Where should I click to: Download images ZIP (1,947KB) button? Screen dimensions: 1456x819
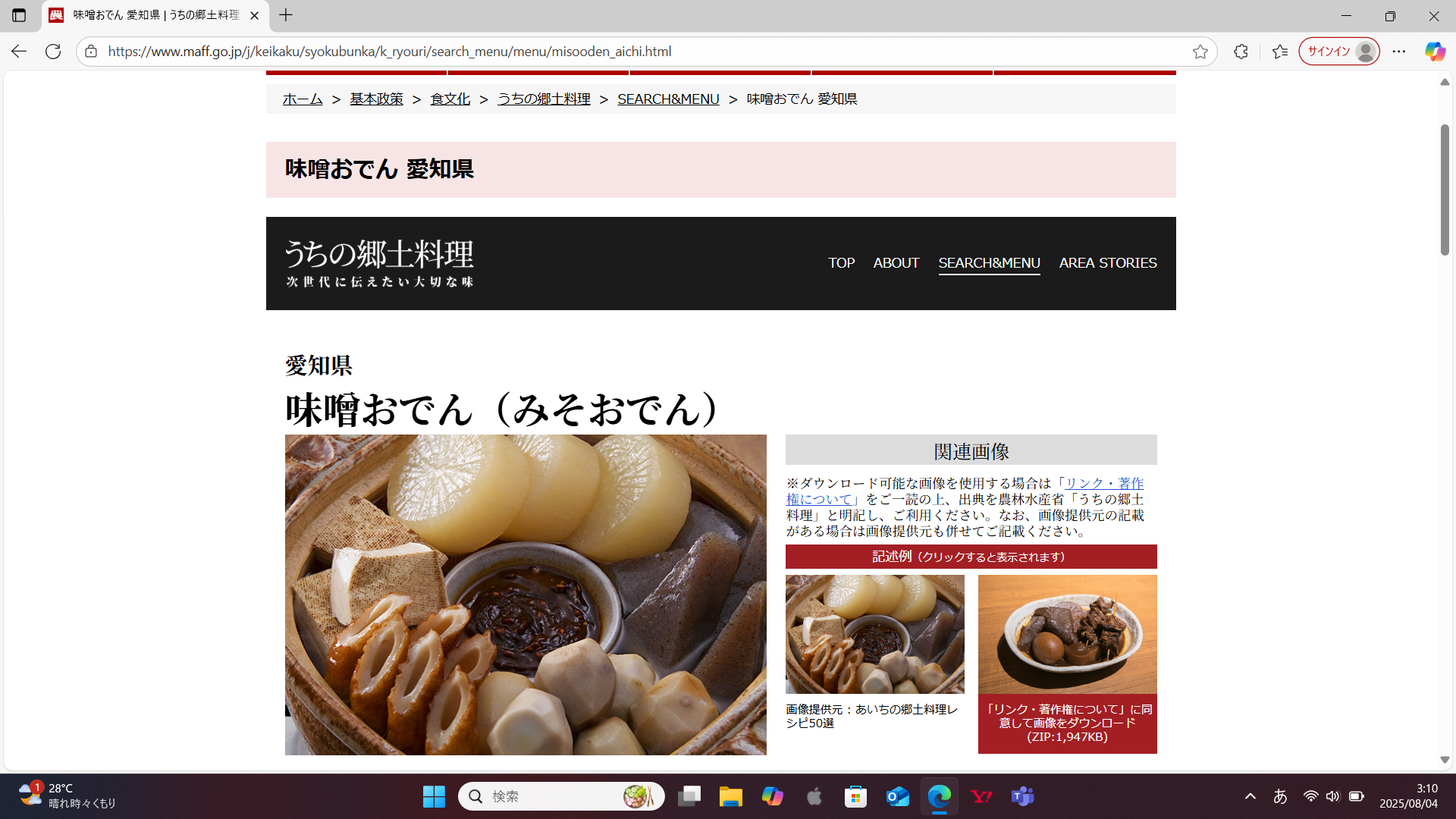click(x=1067, y=723)
